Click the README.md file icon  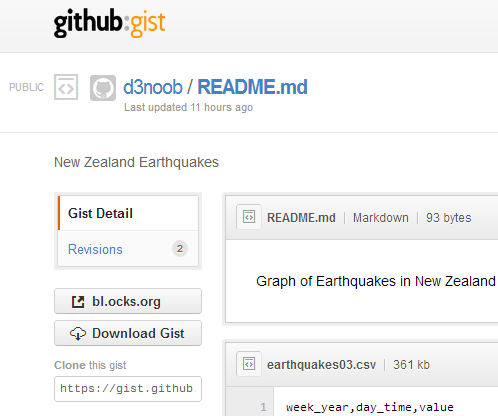point(249,217)
